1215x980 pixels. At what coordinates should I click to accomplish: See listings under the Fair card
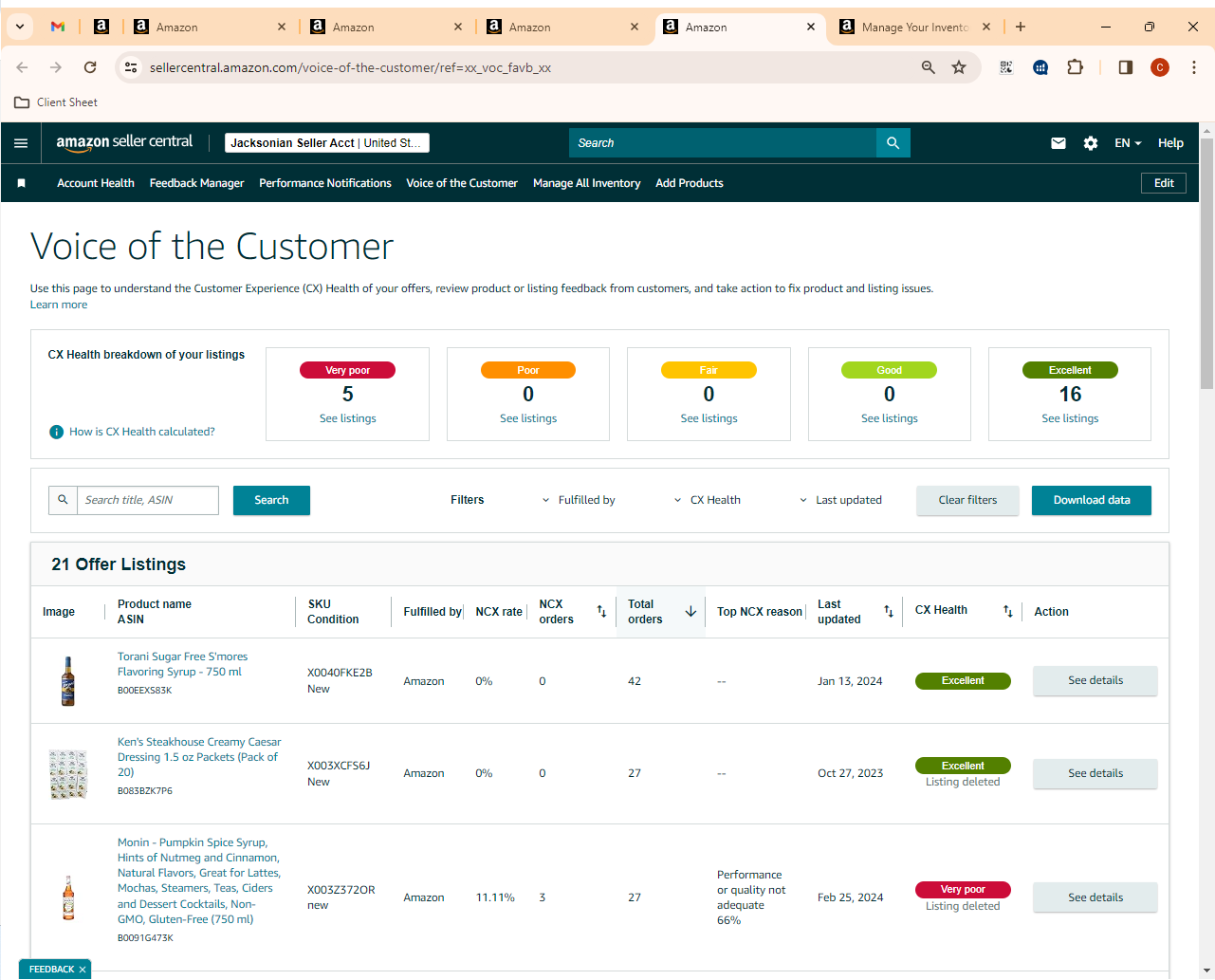[x=709, y=418]
